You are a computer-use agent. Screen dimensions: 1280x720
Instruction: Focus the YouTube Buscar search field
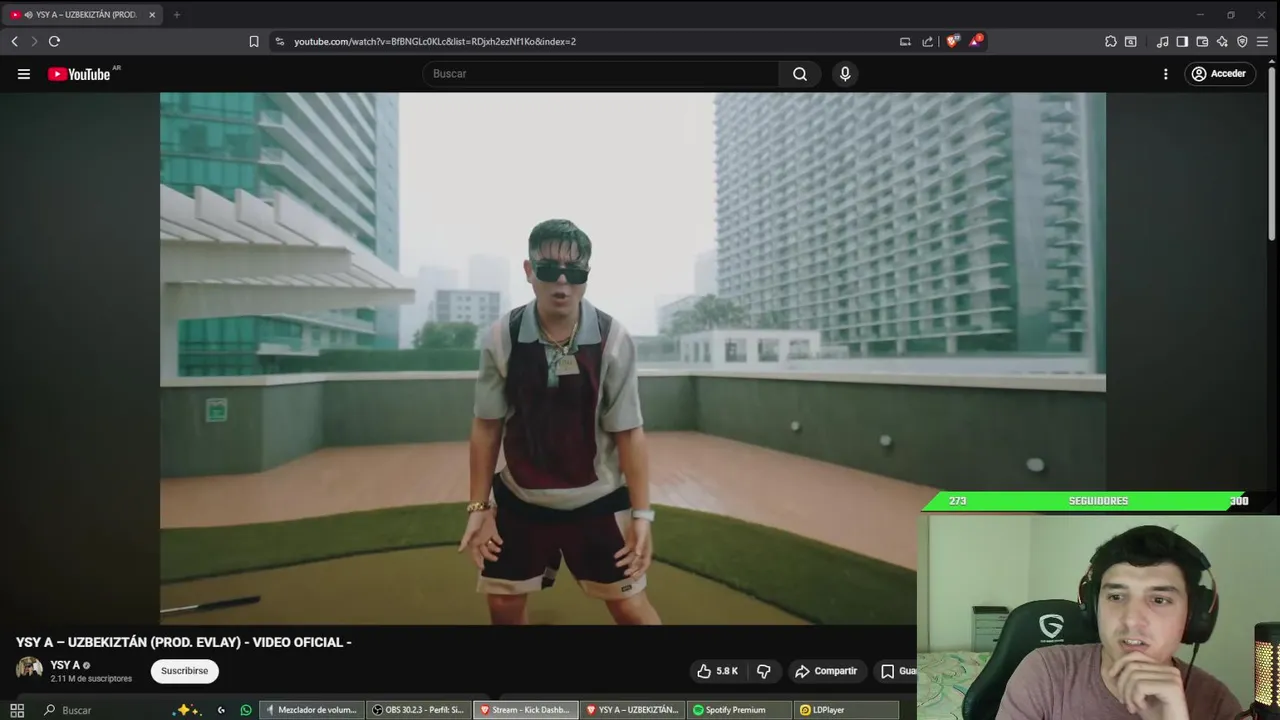coord(601,74)
